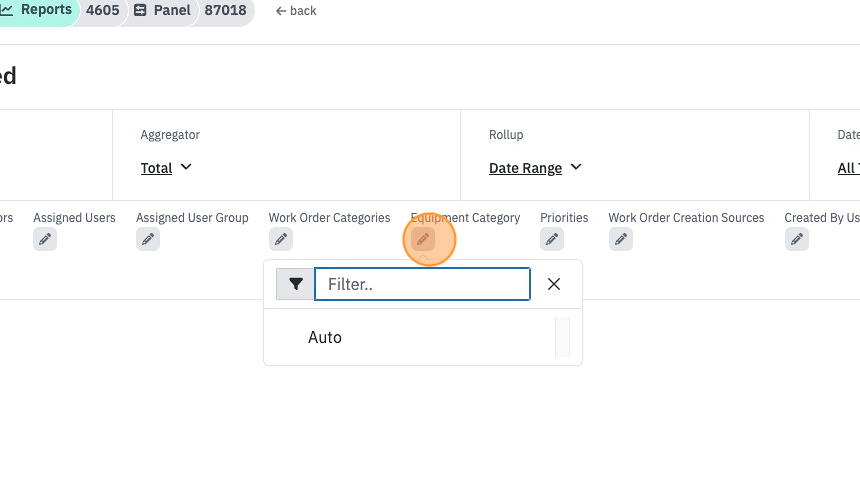
Task: Open the Rollup Date Range dropdown
Action: click(535, 168)
